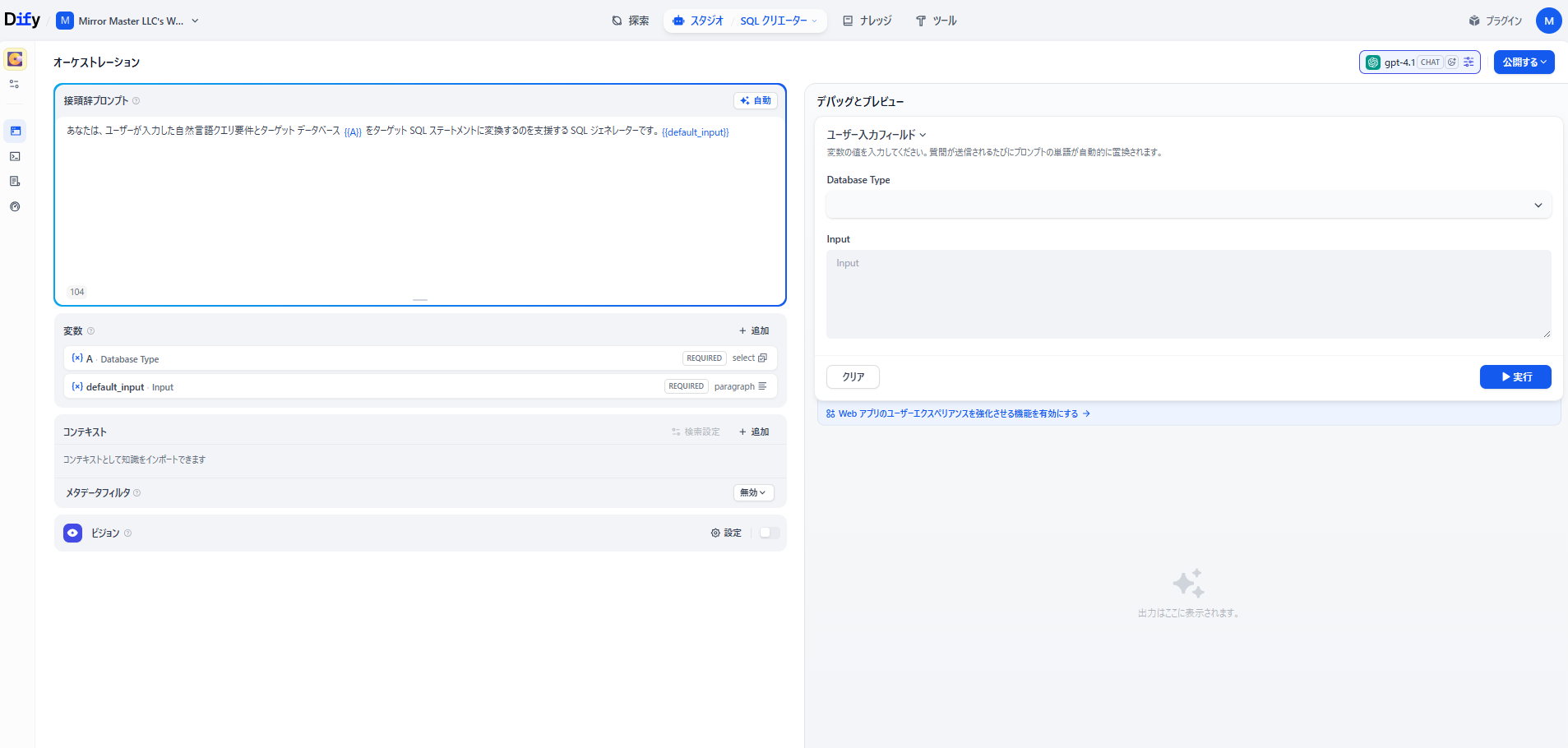Image resolution: width=1568 pixels, height=748 pixels.
Task: Open the model parameter settings sliders icon
Action: [1468, 62]
